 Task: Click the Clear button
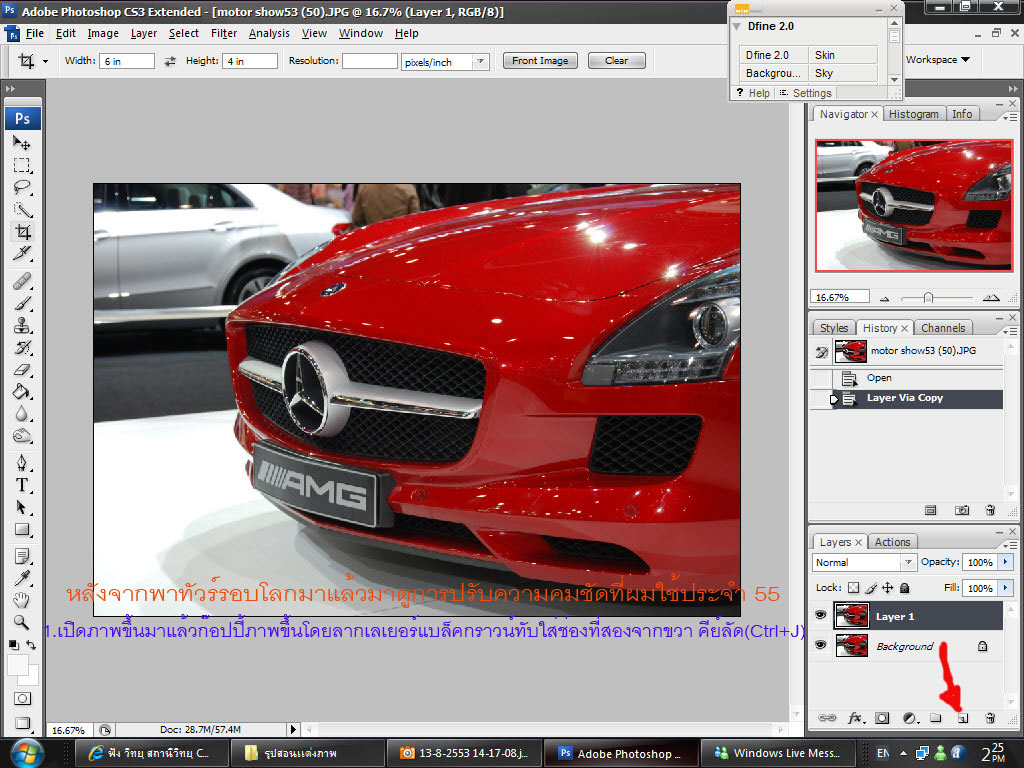616,61
